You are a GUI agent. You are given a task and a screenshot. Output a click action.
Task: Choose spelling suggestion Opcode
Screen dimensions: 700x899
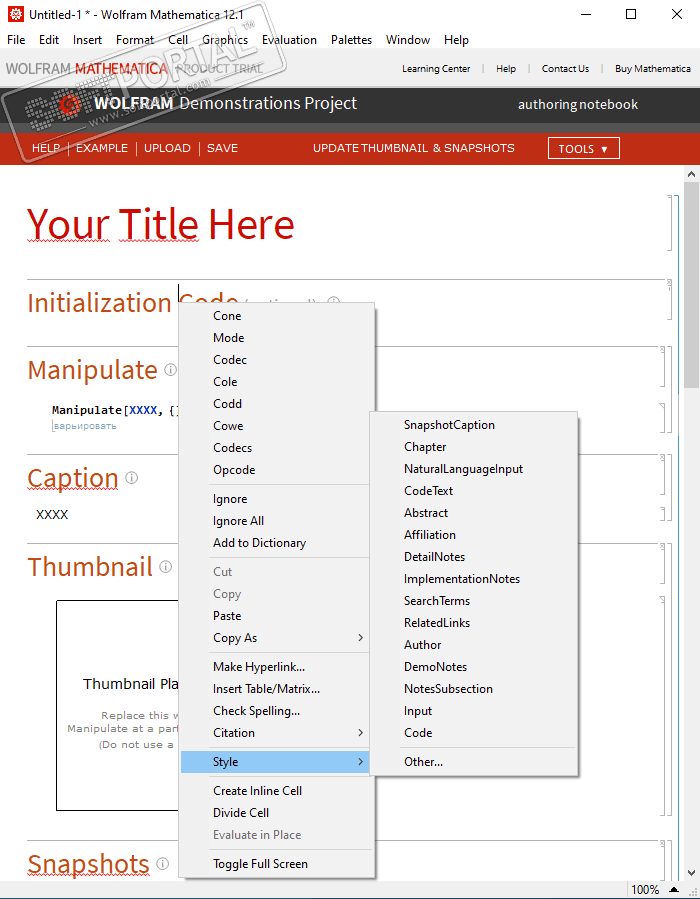[x=277, y=470]
